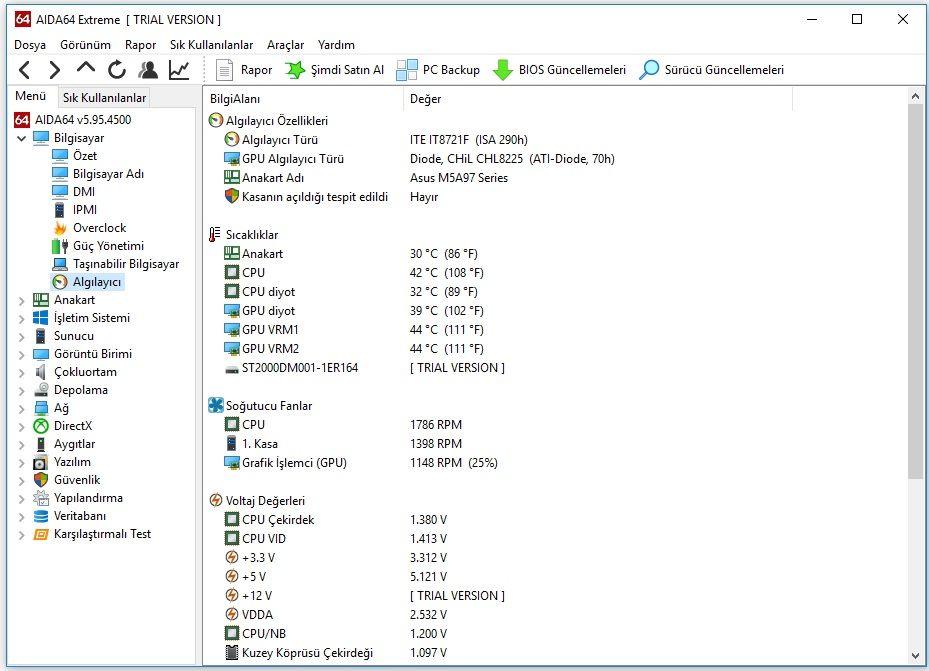Open BIOS Güncellemeleri
Image resolution: width=929 pixels, height=671 pixels.
(x=559, y=70)
